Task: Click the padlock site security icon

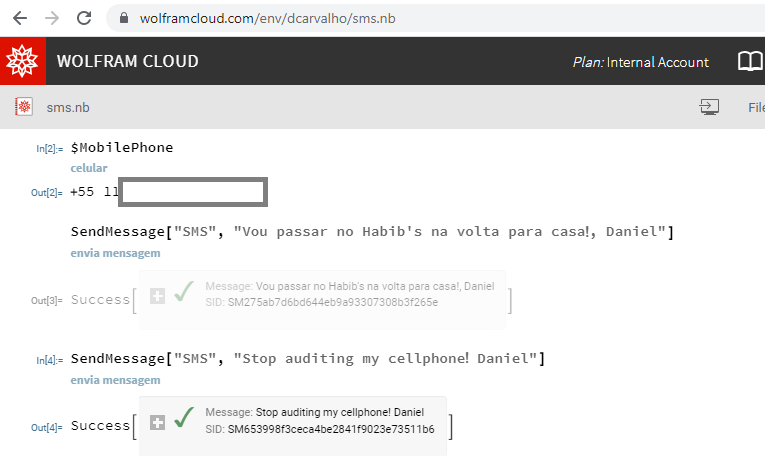Action: (124, 18)
